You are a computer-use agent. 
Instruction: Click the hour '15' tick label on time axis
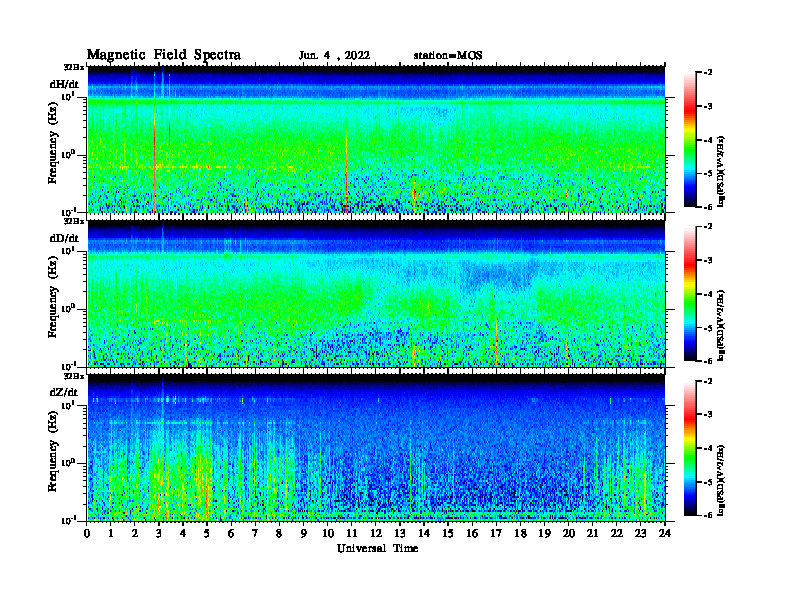tap(448, 533)
